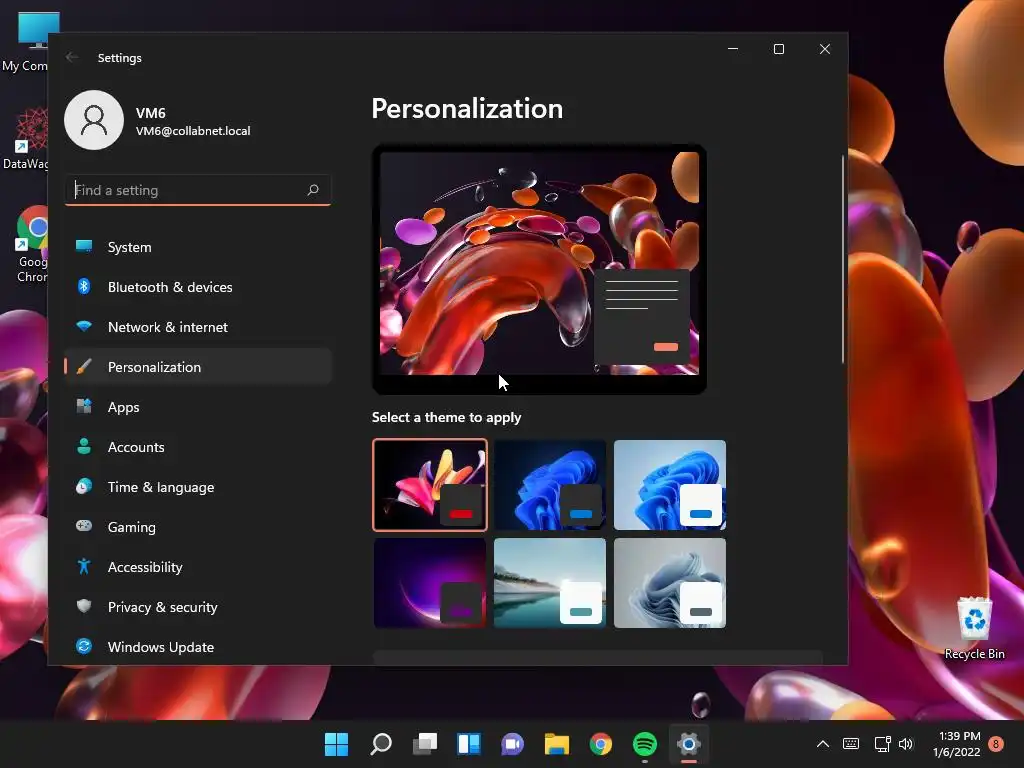The image size is (1024, 768).
Task: Open the Bluetooth & devices section
Action: (198, 287)
